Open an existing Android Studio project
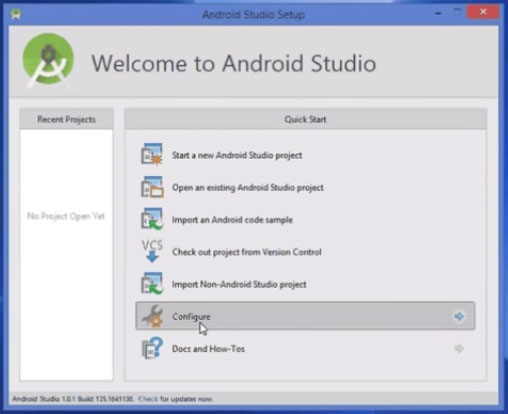The image size is (508, 414). pyautogui.click(x=248, y=188)
